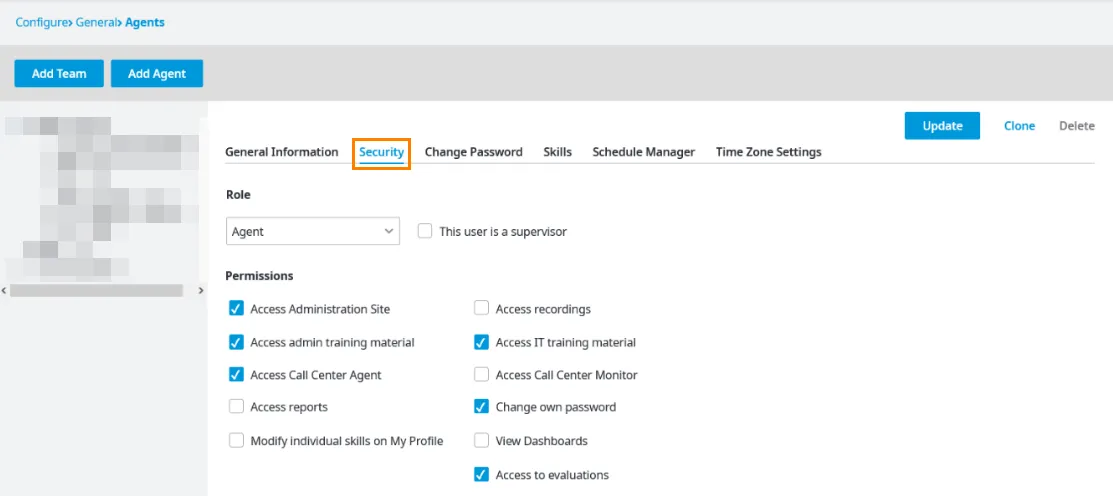The width and height of the screenshot is (1113, 496).
Task: Switch to the Skills tab
Action: (x=558, y=152)
